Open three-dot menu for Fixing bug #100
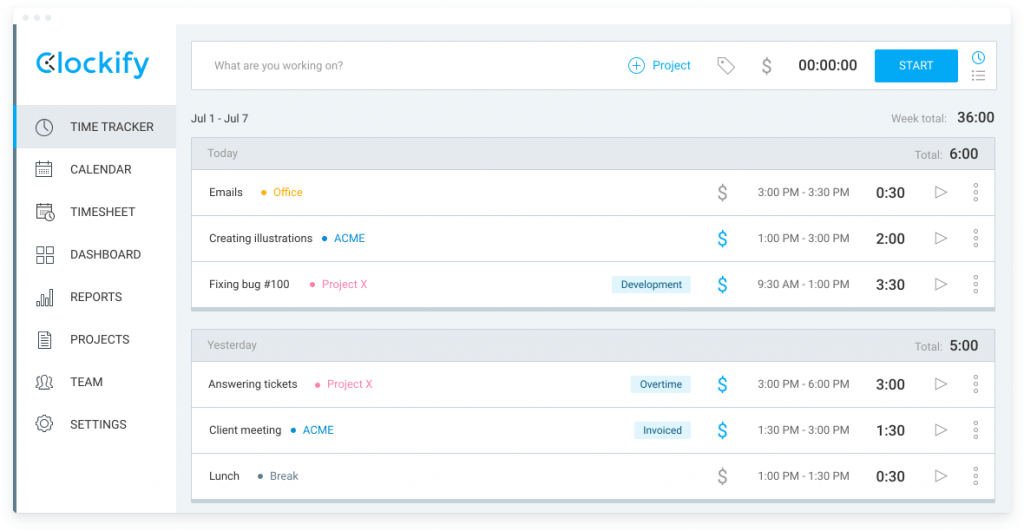This screenshot has width=1024, height=531. (975, 284)
